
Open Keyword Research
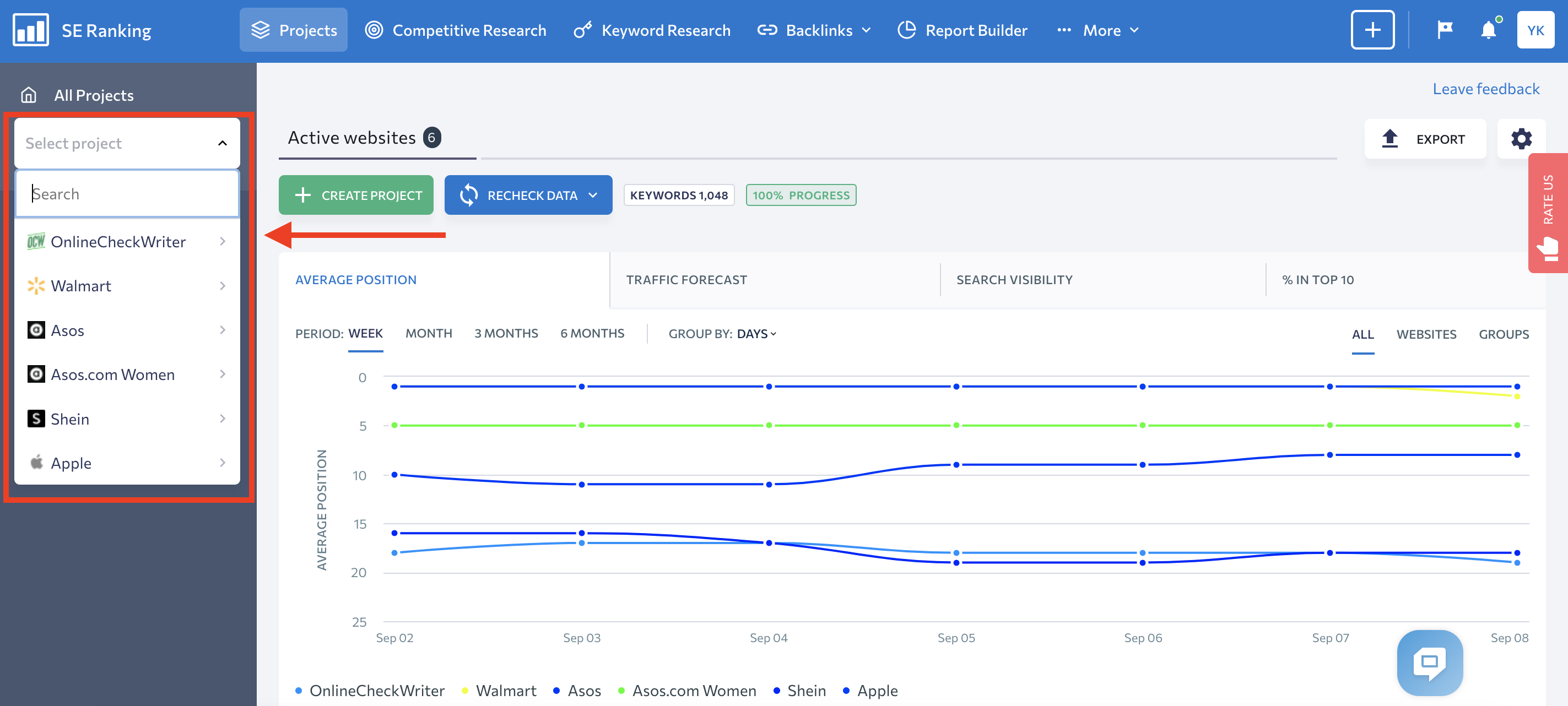pyautogui.click(x=652, y=30)
